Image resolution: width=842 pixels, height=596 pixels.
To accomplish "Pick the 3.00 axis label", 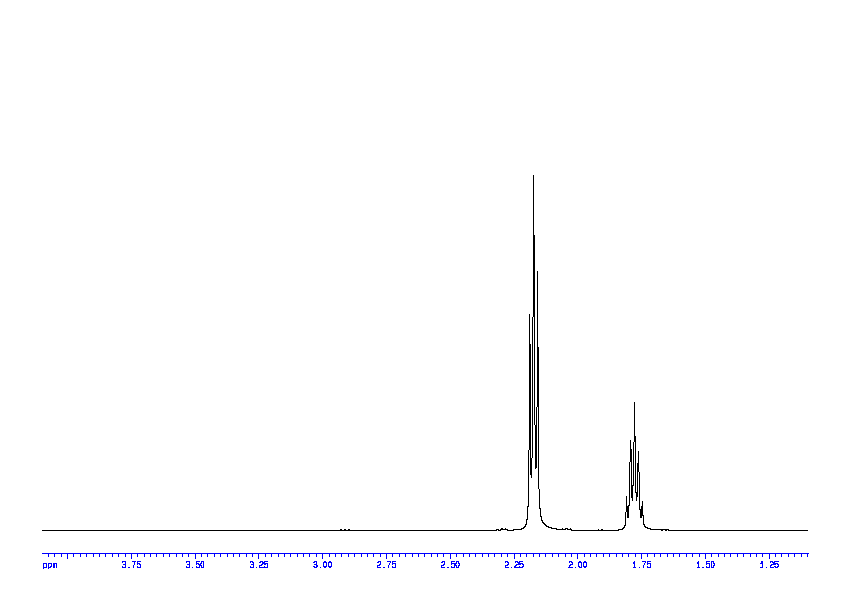I will 322,565.
